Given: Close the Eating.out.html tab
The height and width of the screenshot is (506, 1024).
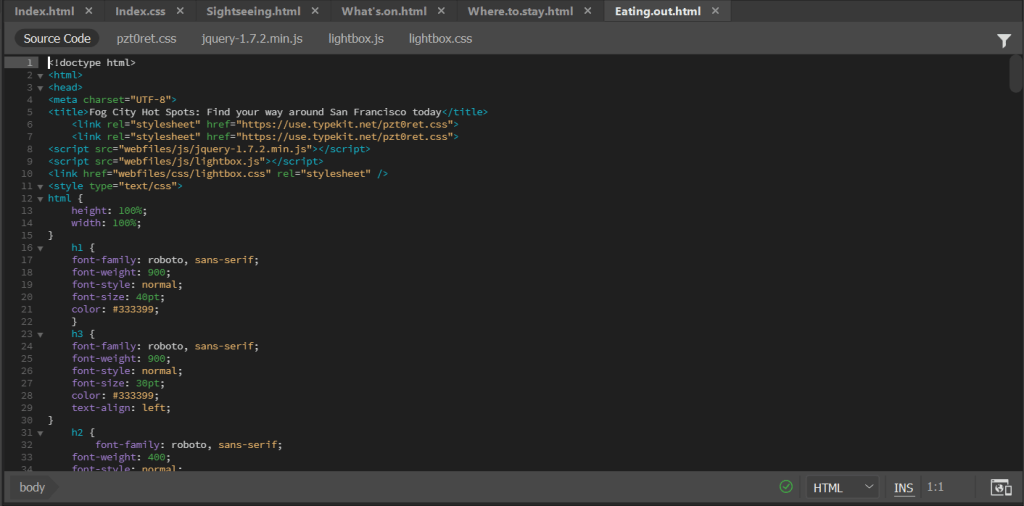Looking at the screenshot, I should pyautogui.click(x=715, y=11).
